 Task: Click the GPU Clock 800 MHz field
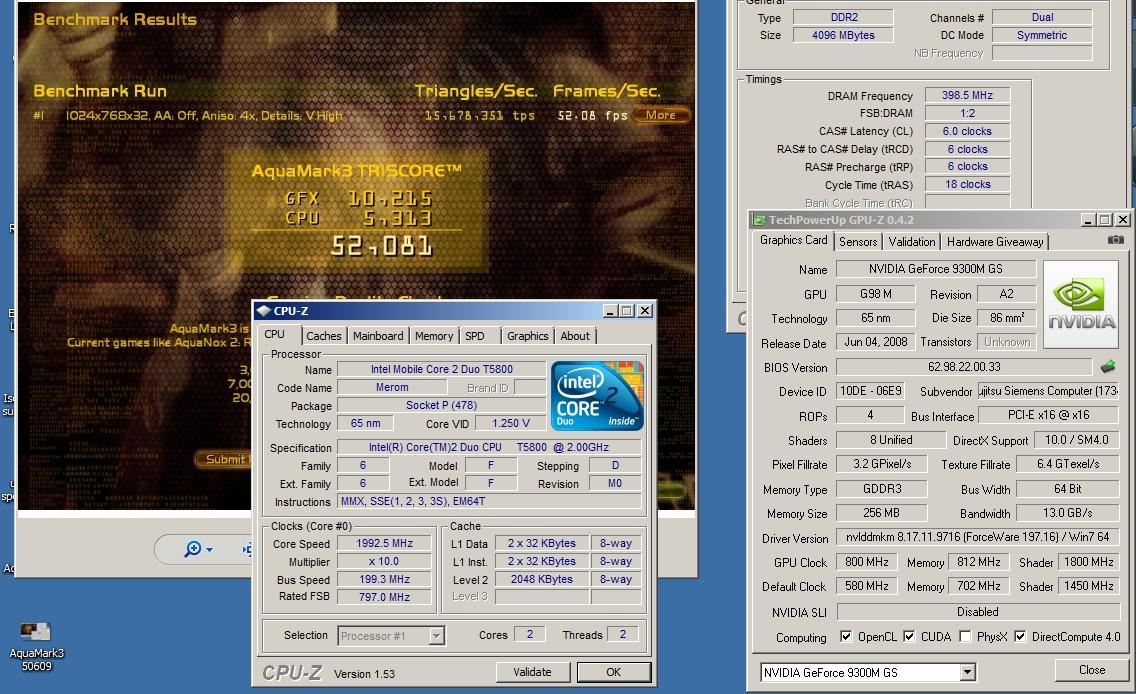[866, 561]
